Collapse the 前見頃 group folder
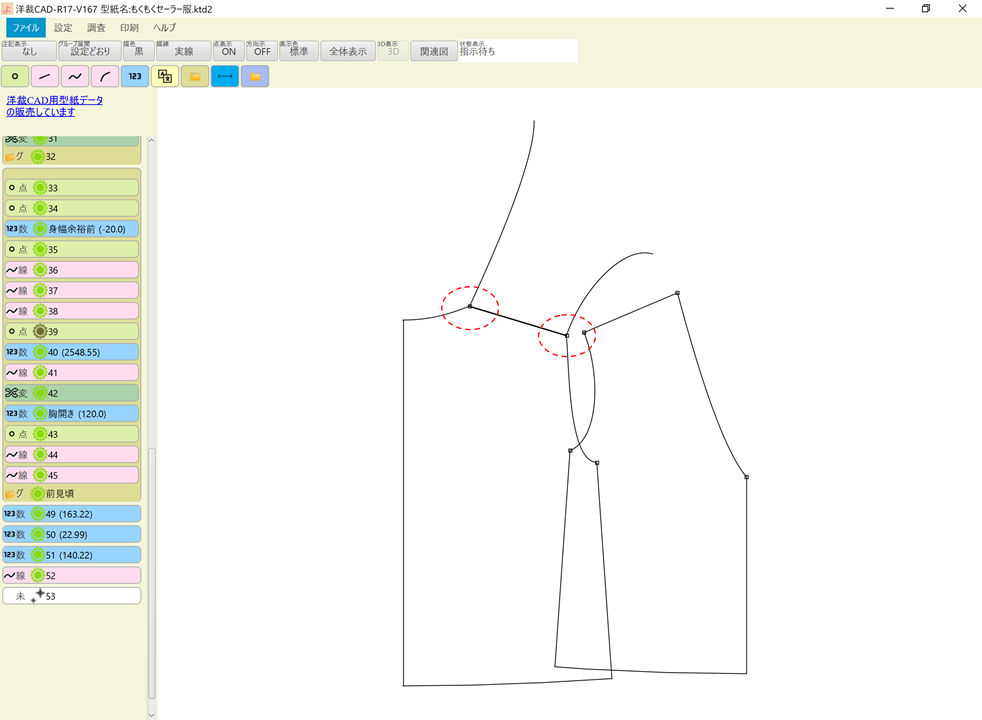The height and width of the screenshot is (720, 982). [11, 493]
